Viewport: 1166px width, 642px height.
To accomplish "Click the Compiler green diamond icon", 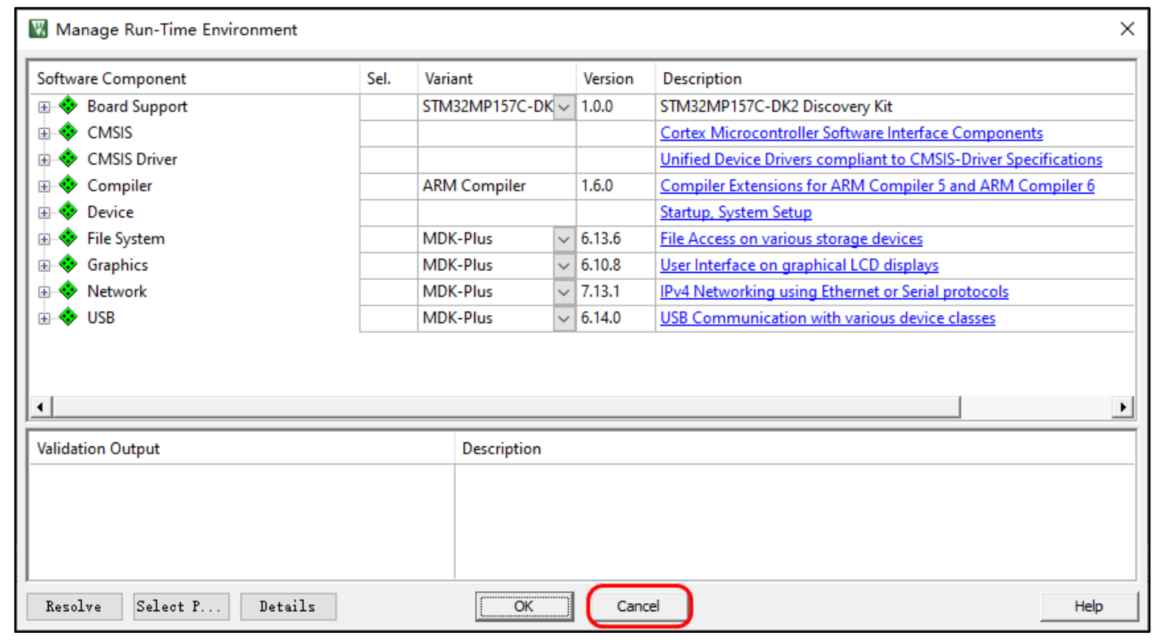I will (x=68, y=185).
